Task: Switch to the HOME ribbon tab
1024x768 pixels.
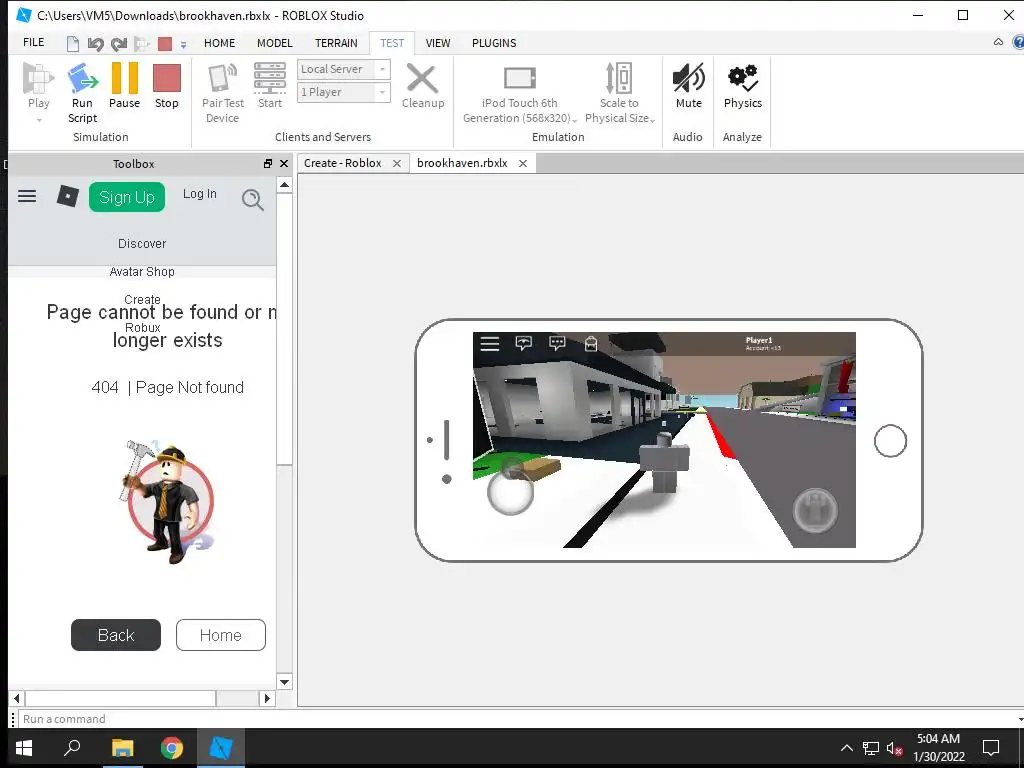Action: [219, 43]
